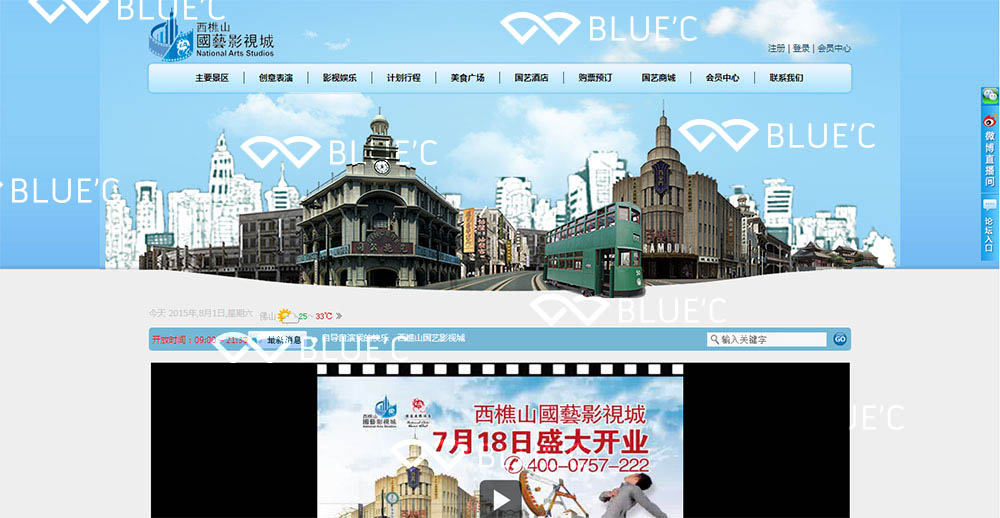
Task: Open the Weibo 微博直播间 sidebar icon
Action: pyautogui.click(x=989, y=150)
